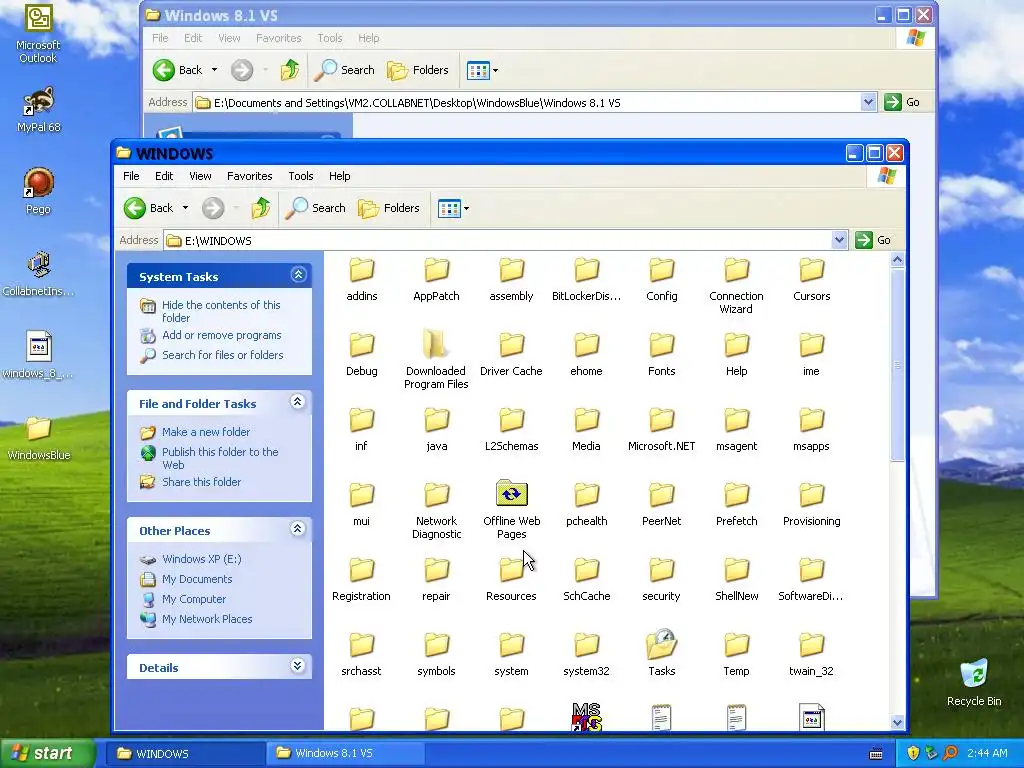Screen dimensions: 1024x768
Task: Collapse the System Tasks panel
Action: tap(298, 275)
